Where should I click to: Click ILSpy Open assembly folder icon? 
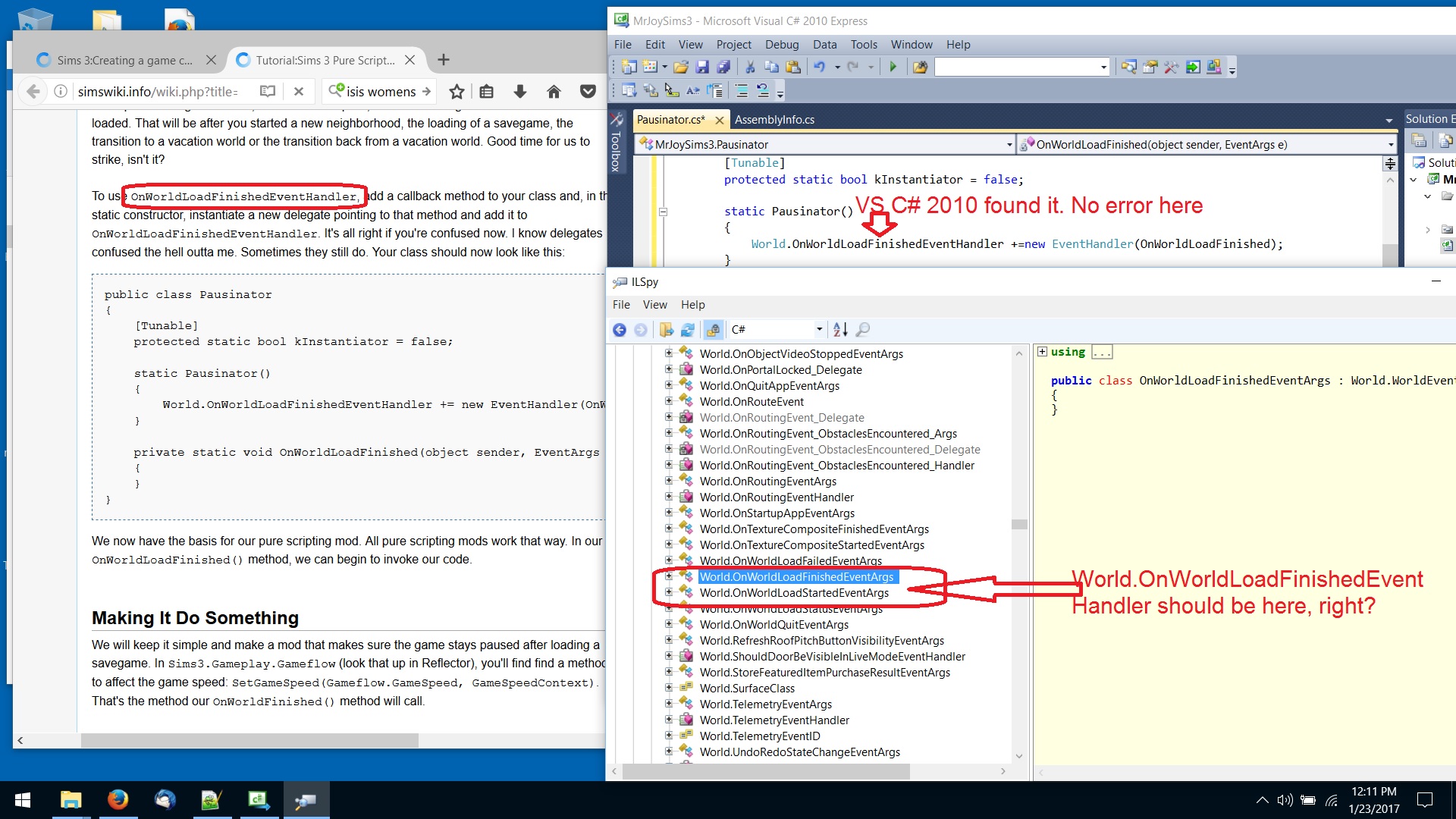667,330
